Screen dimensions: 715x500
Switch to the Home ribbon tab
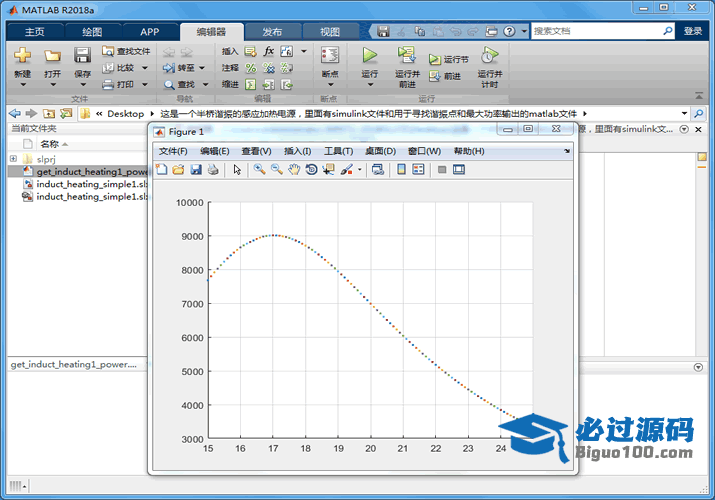pyautogui.click(x=35, y=31)
